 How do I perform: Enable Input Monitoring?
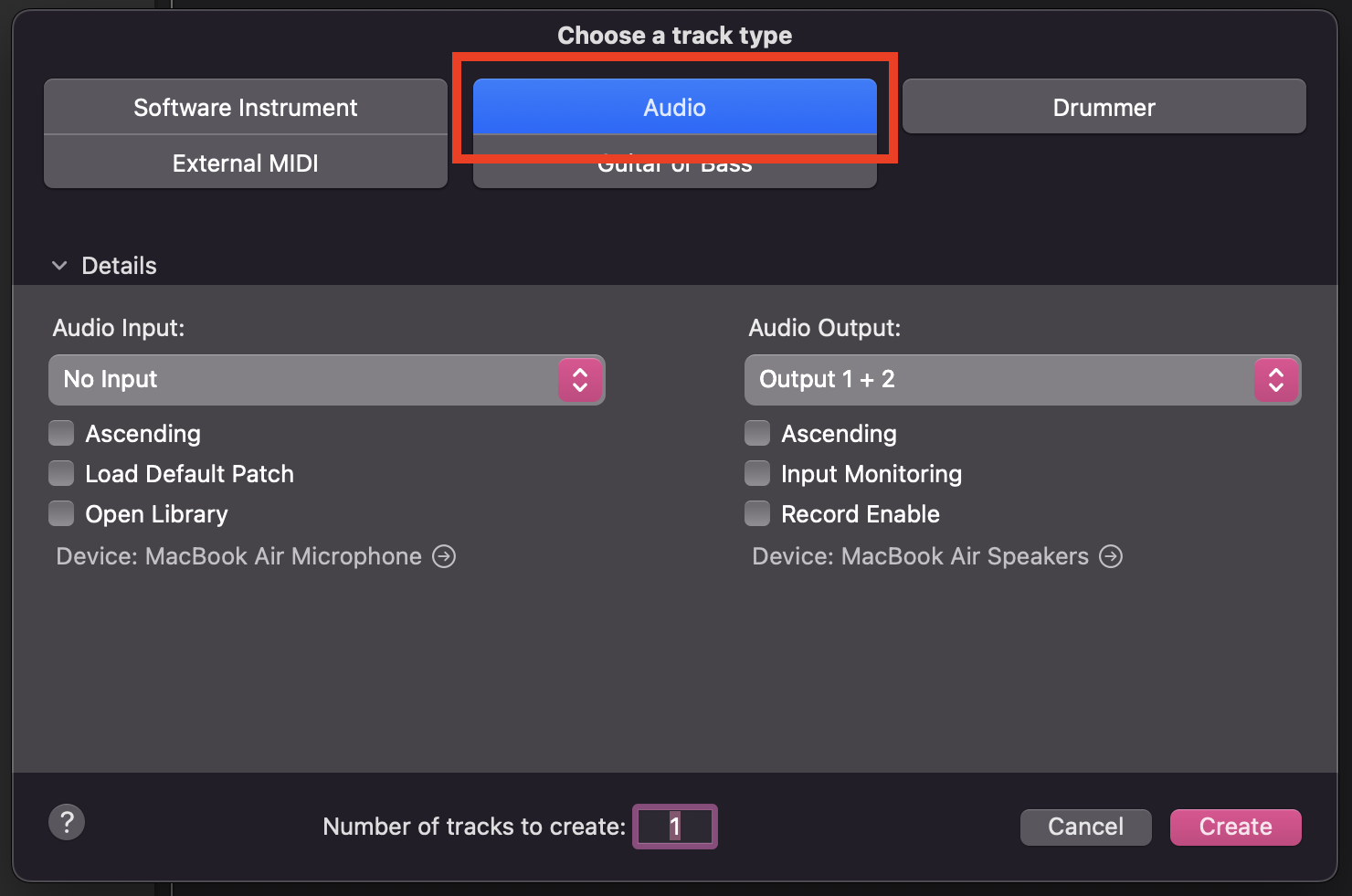[x=756, y=473]
